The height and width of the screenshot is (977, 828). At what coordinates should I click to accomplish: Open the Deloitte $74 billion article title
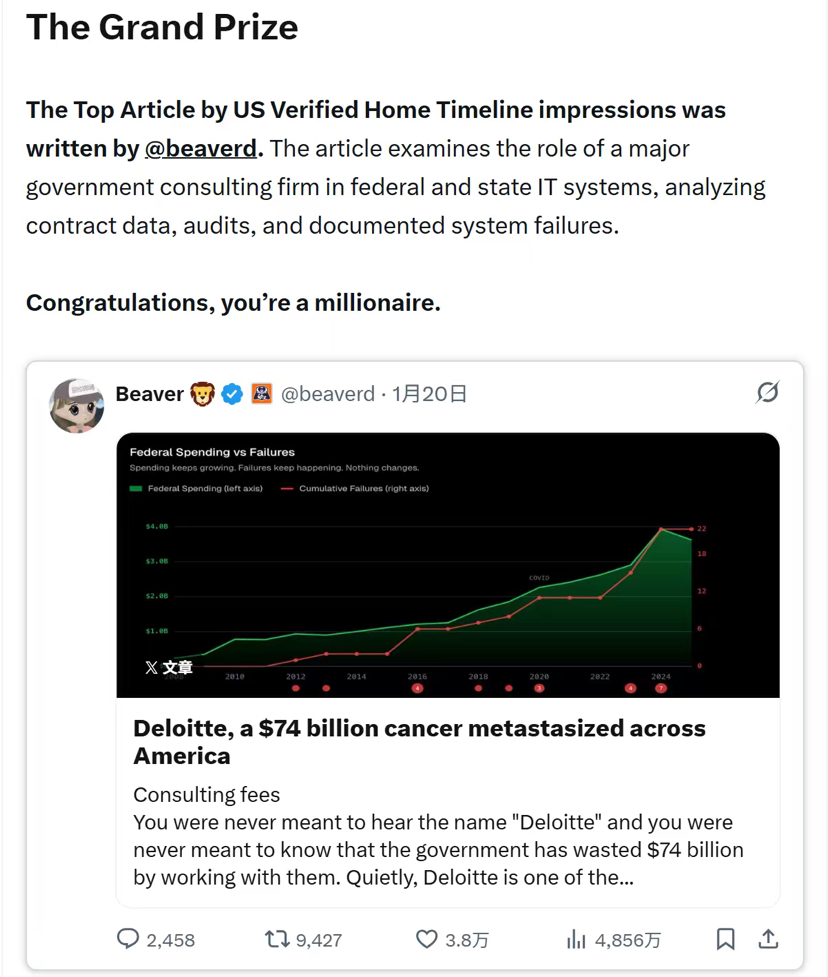pos(419,741)
